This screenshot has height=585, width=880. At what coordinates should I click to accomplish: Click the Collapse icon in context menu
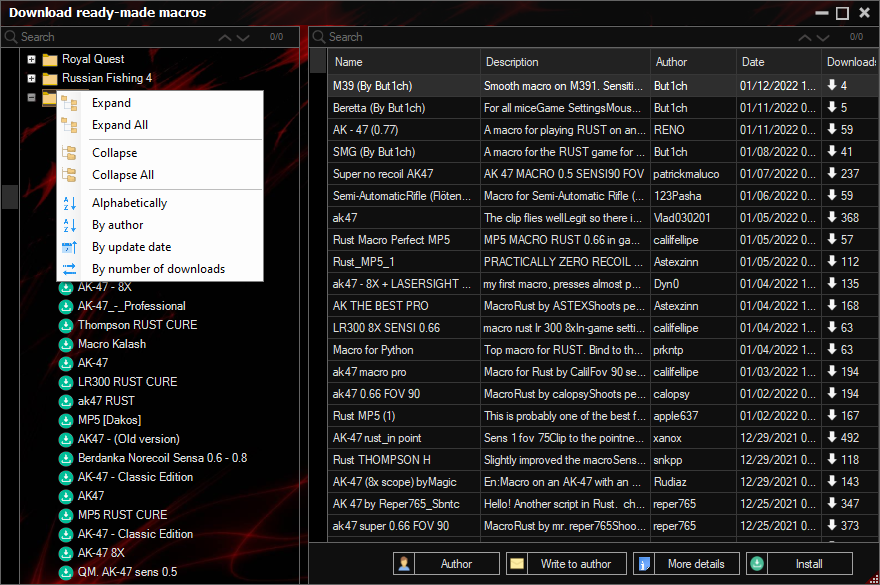point(70,153)
